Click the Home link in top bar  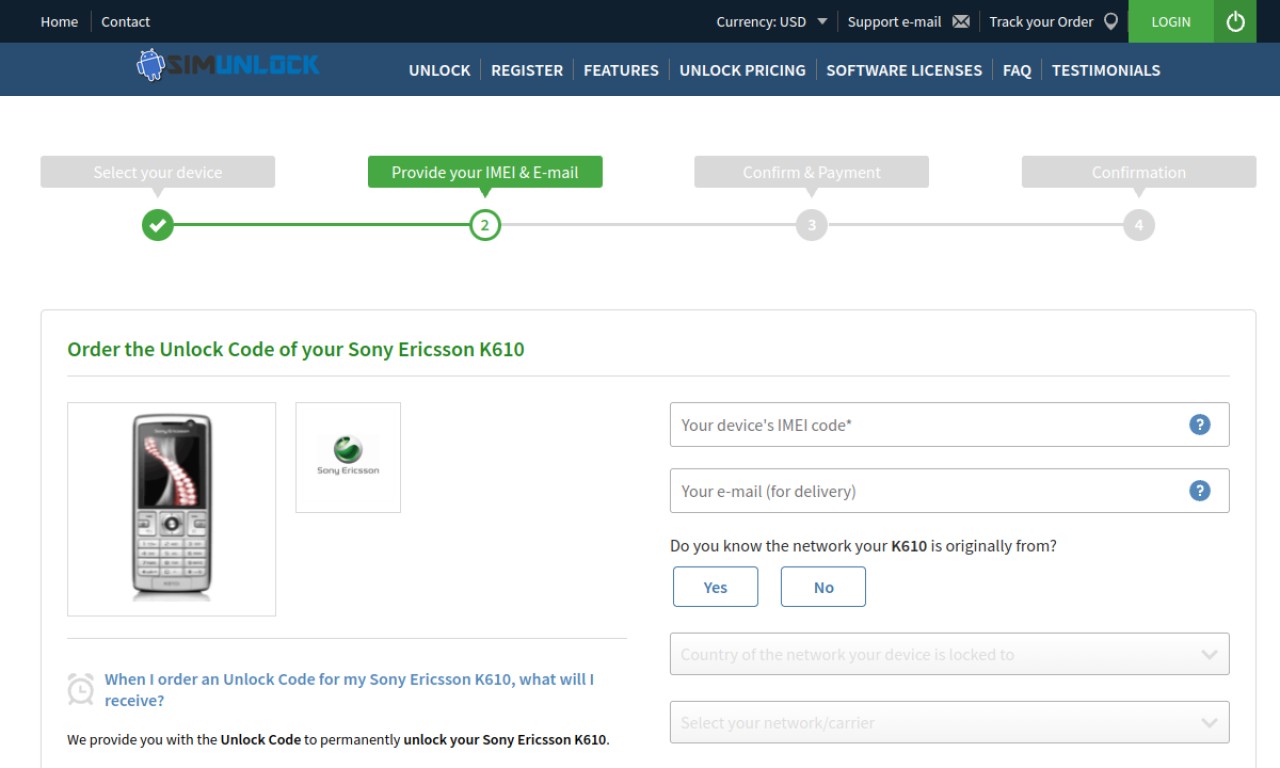pyautogui.click(x=59, y=21)
